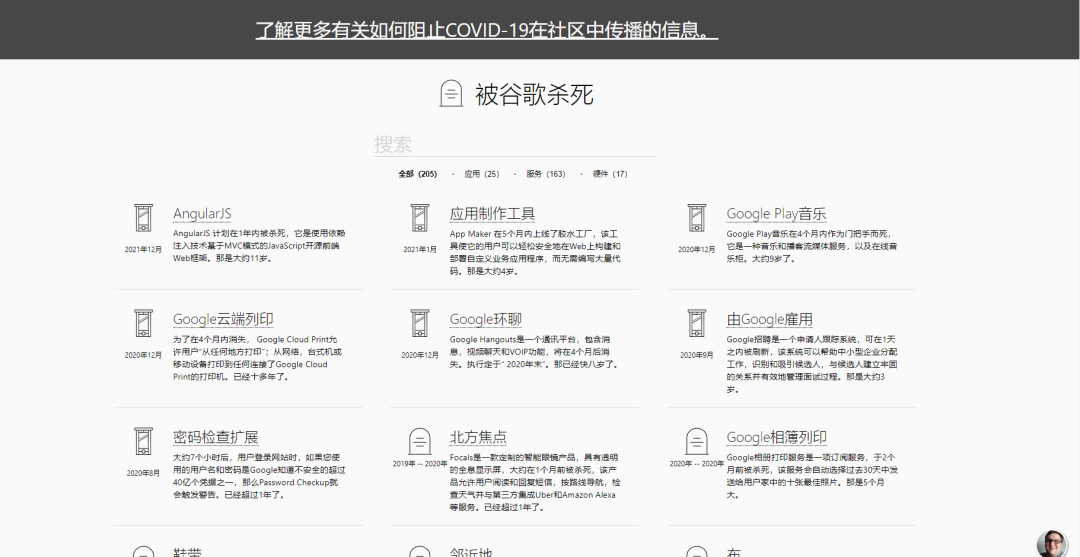Open the AngularJS entry title link

202,214
